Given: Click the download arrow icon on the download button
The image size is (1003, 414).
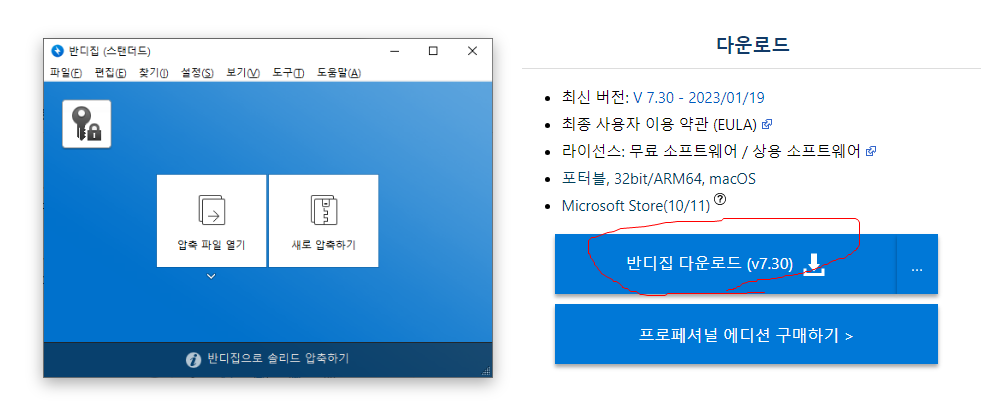Looking at the screenshot, I should click(x=813, y=264).
